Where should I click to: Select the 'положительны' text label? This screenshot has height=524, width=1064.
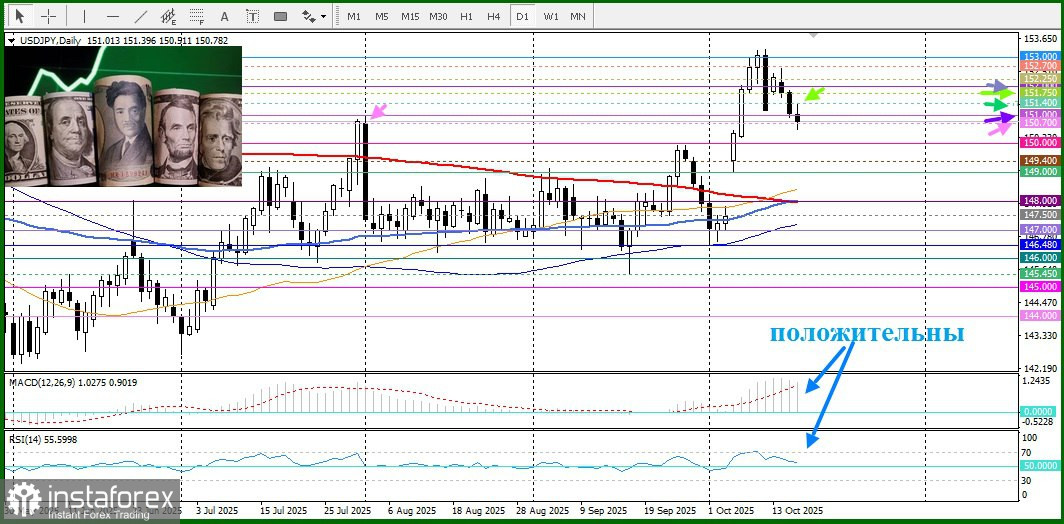coord(867,333)
